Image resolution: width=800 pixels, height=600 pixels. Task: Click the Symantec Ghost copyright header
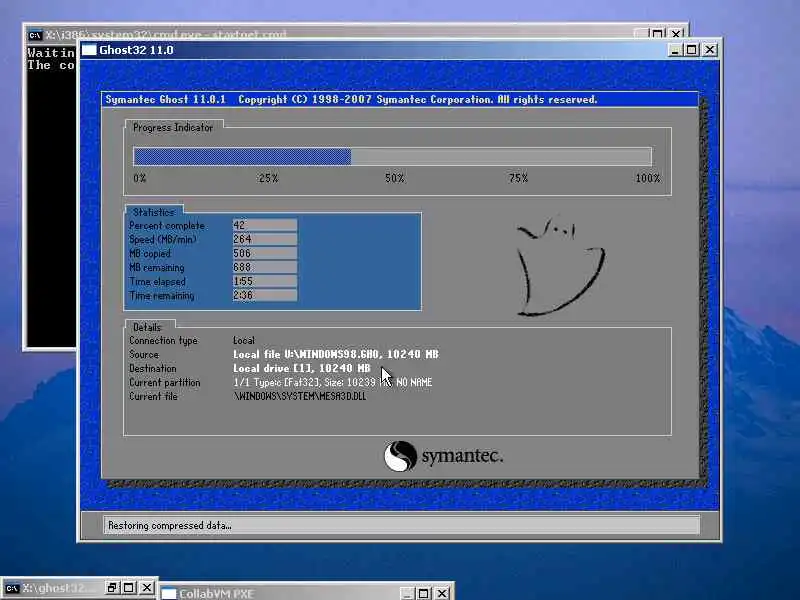point(351,99)
